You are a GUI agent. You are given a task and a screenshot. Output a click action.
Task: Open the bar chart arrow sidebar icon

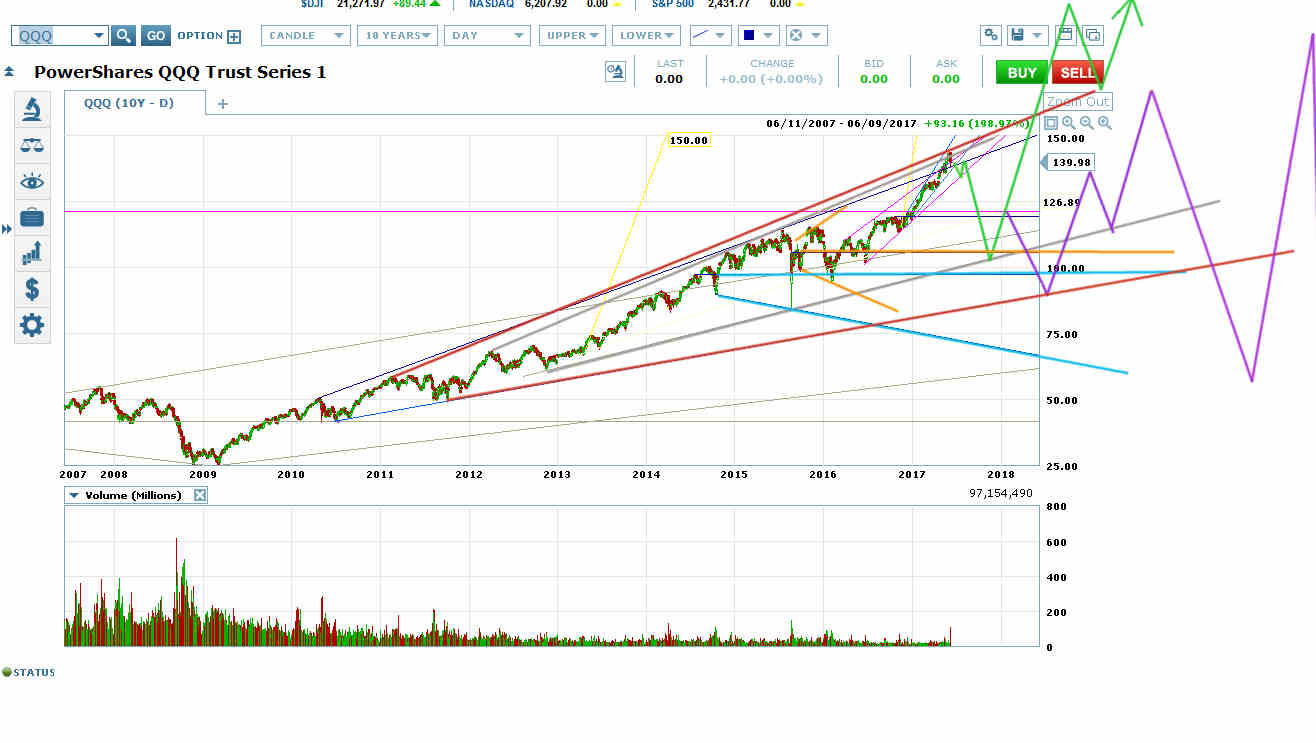click(x=32, y=254)
